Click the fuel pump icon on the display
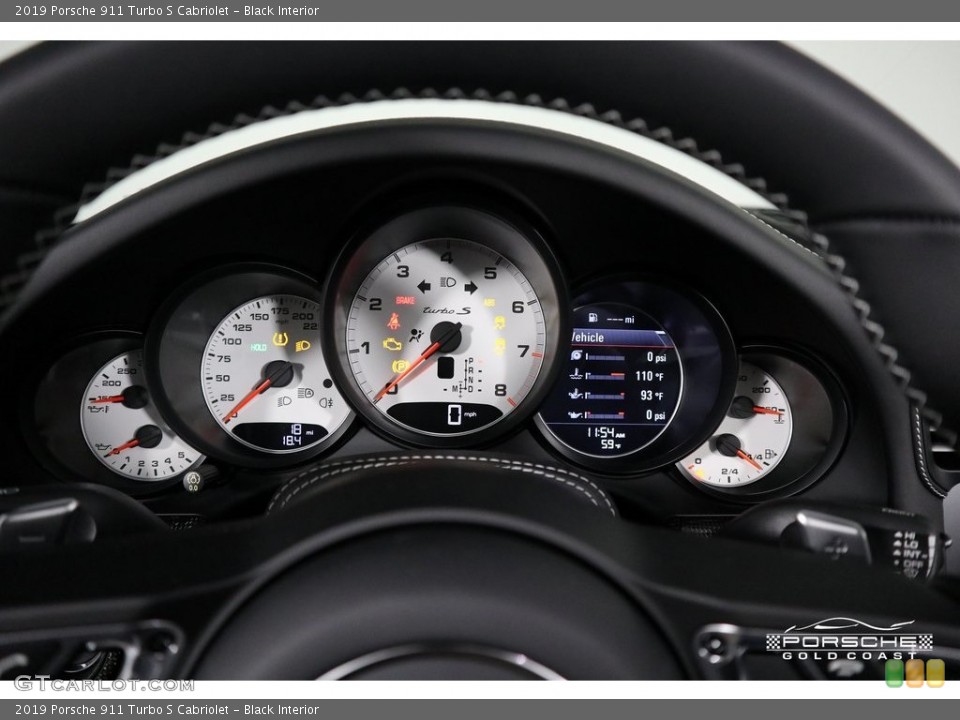 point(593,317)
